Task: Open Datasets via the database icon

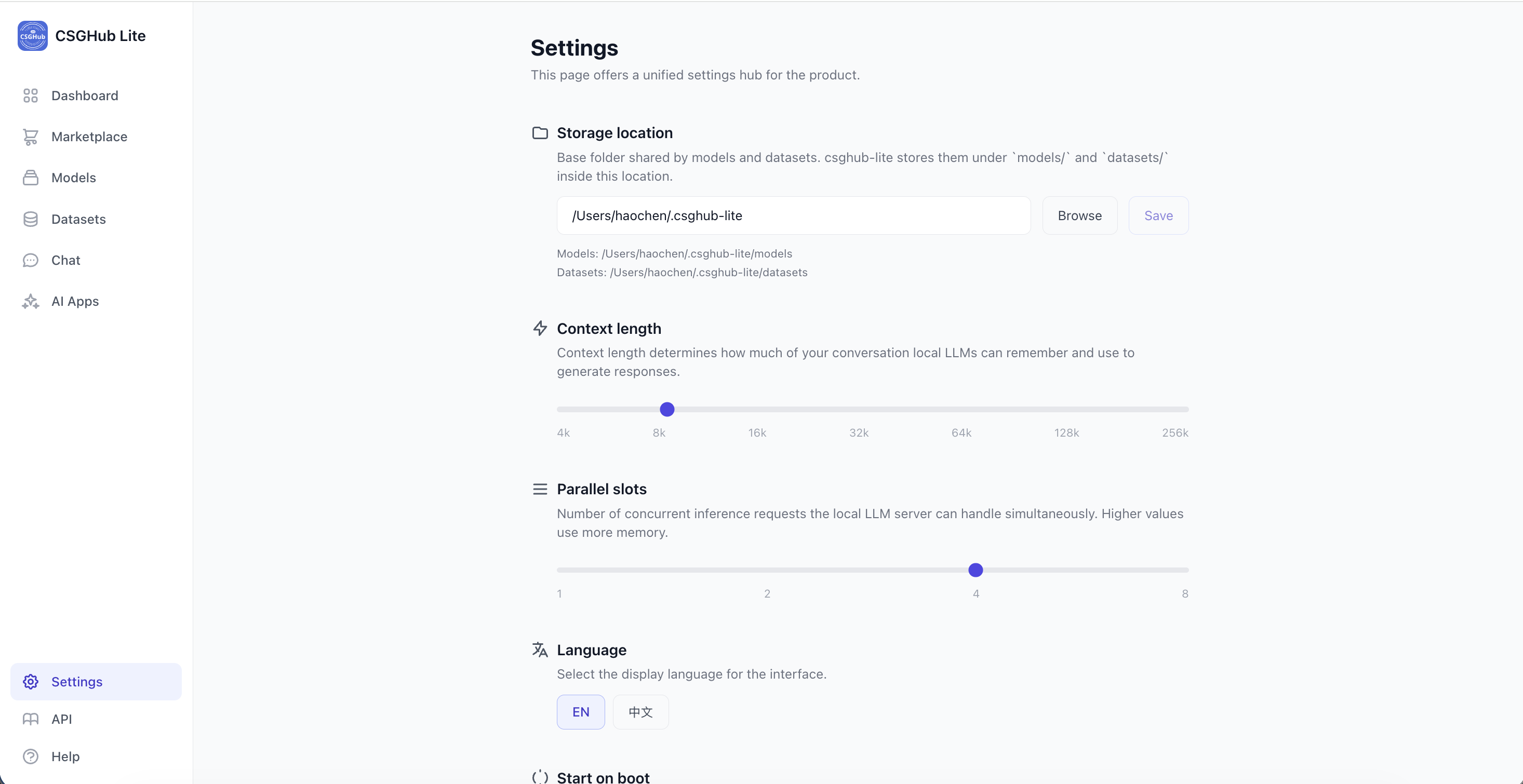Action: pos(30,219)
